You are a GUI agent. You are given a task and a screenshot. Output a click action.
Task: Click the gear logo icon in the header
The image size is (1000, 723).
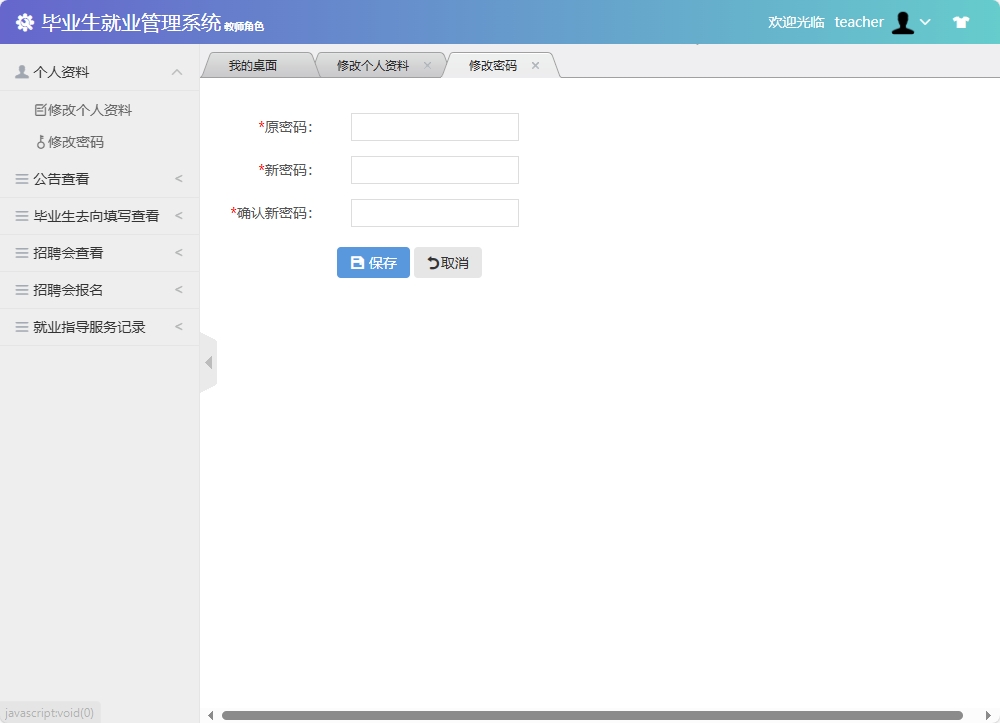[x=24, y=21]
